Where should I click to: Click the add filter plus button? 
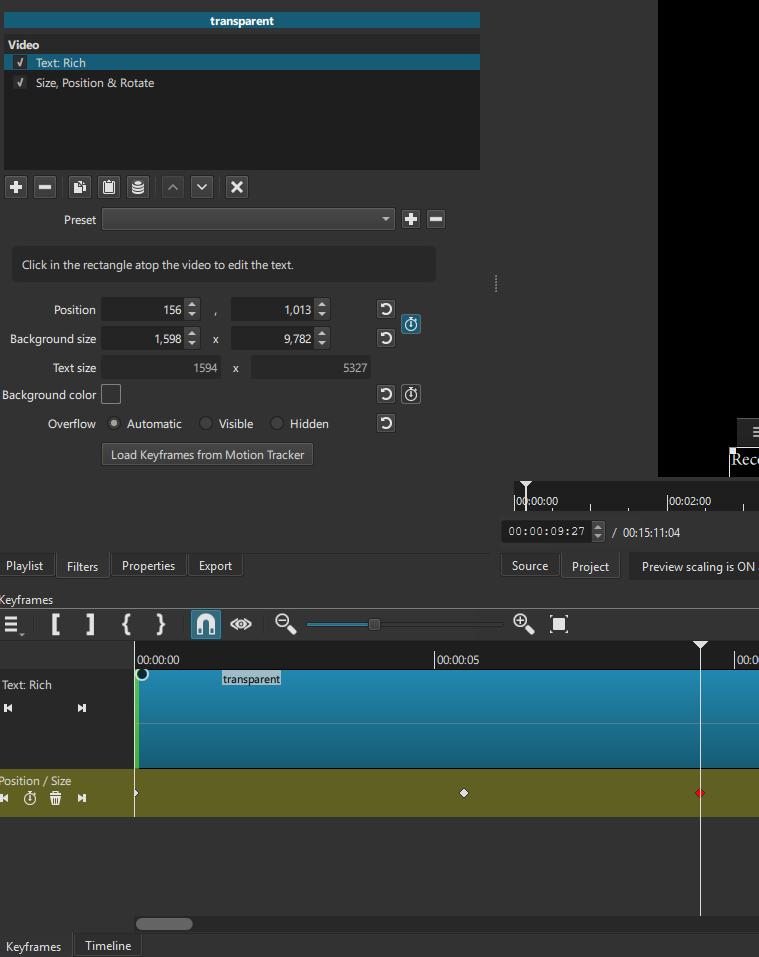click(16, 187)
